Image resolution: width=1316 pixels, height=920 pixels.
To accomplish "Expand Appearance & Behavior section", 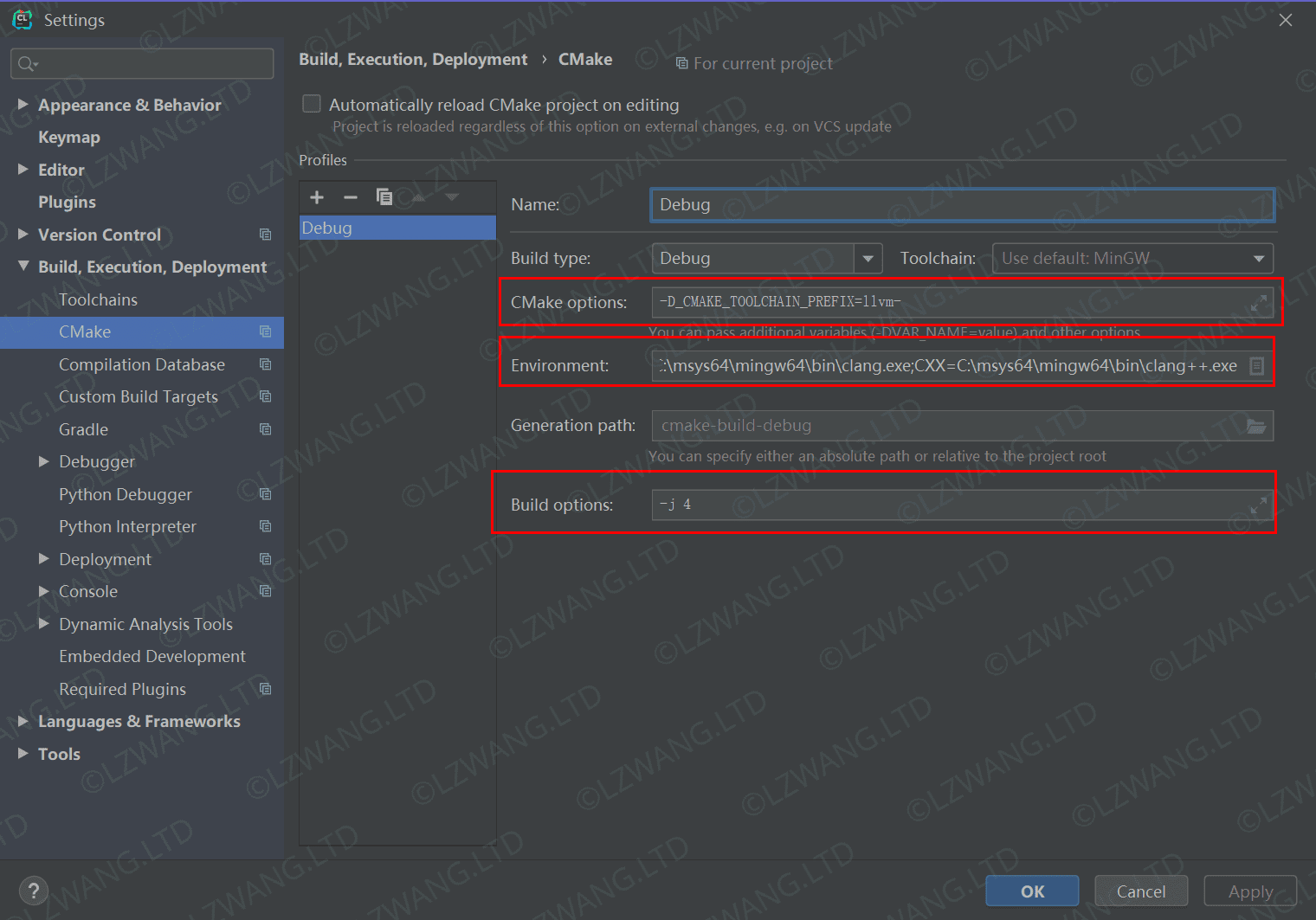I will click(23, 104).
